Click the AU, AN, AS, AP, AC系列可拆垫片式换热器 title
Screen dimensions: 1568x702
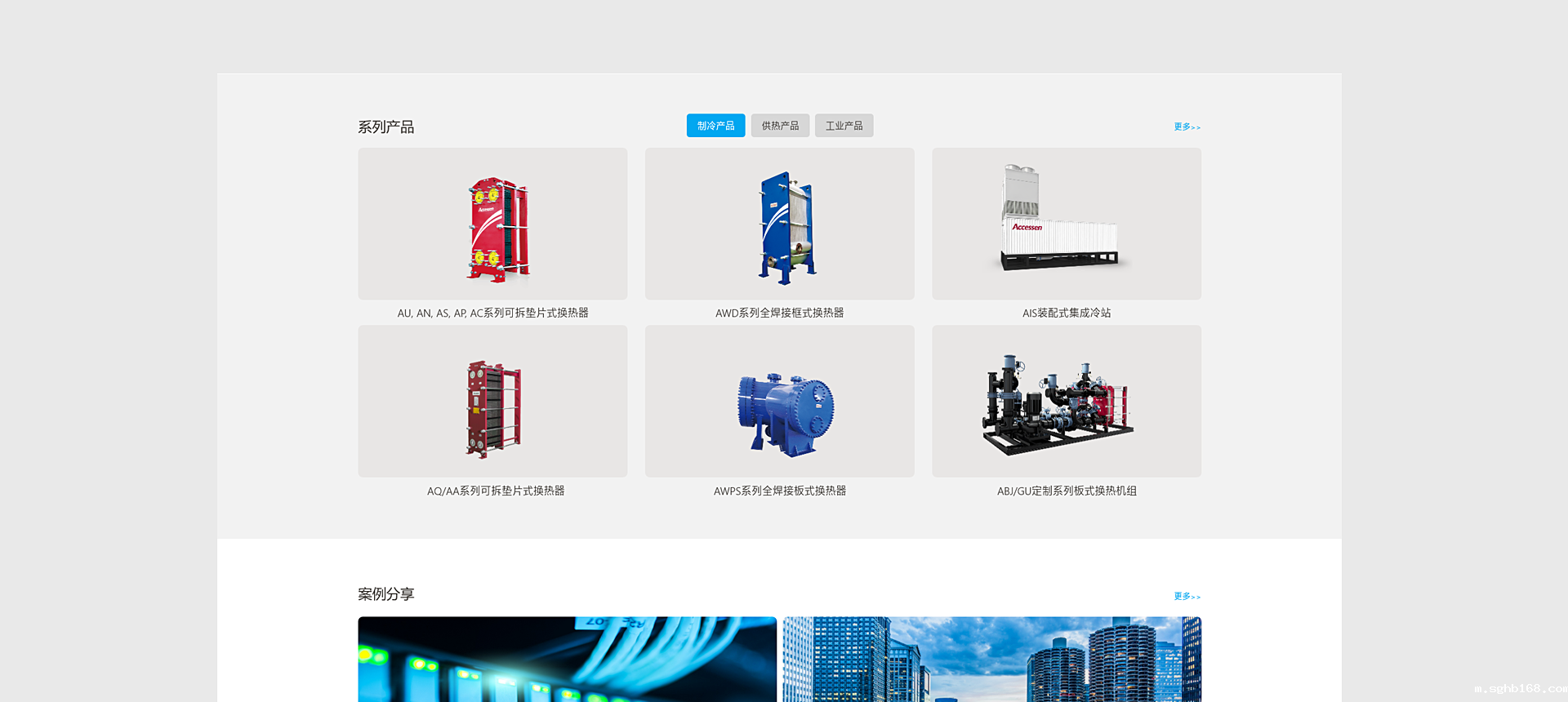coord(492,313)
